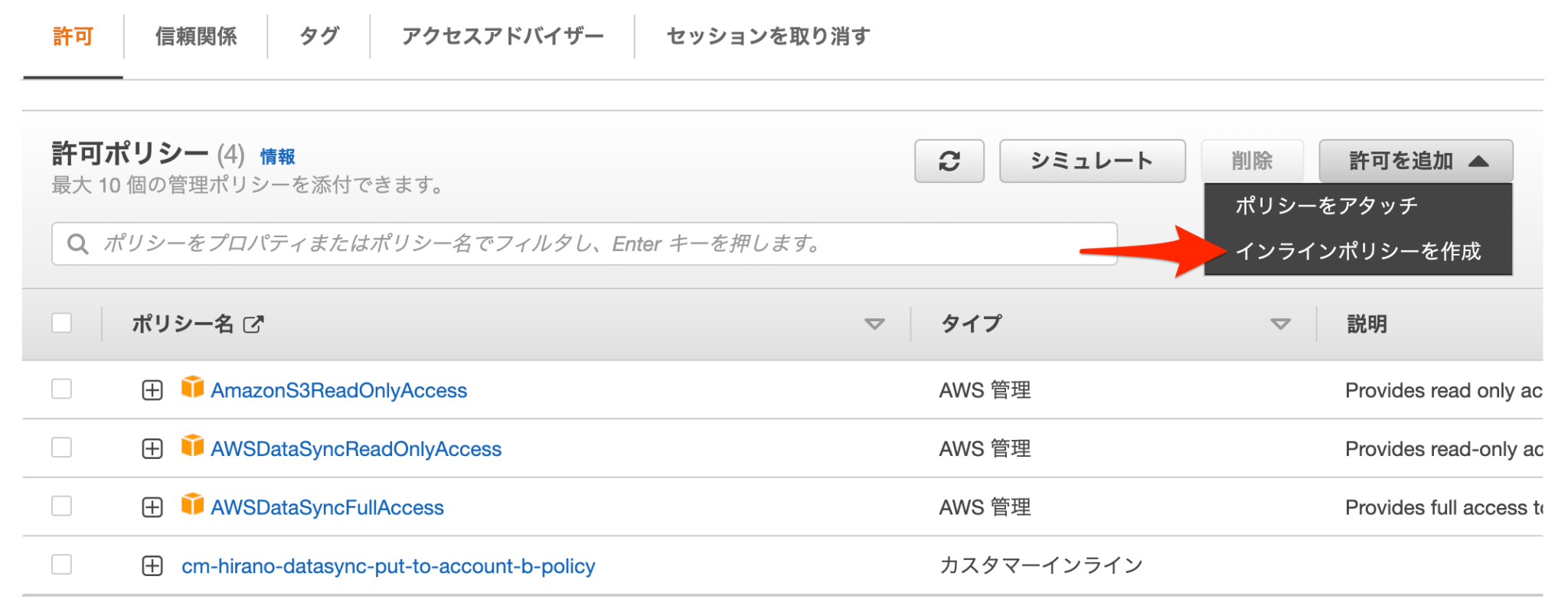The height and width of the screenshot is (609, 1568).
Task: Click the AWS cube icon beside AWSDataSyncReadOnlyAccess
Action: tap(191, 449)
